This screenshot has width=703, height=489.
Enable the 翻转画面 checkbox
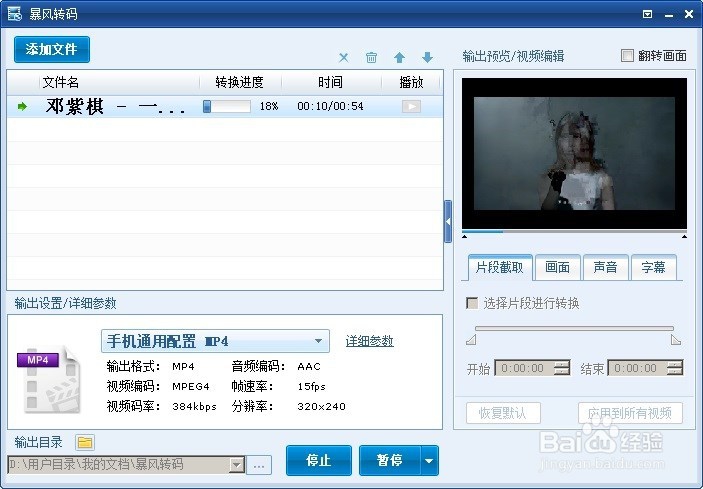coord(627,56)
